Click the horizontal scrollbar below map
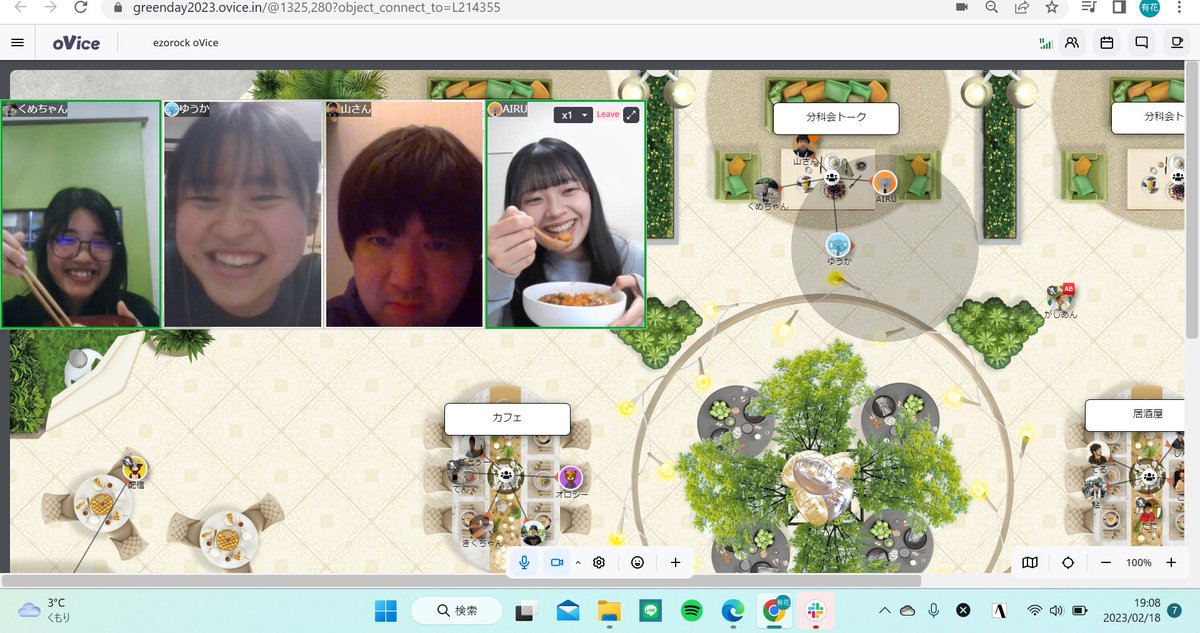The height and width of the screenshot is (633, 1200). (461, 580)
